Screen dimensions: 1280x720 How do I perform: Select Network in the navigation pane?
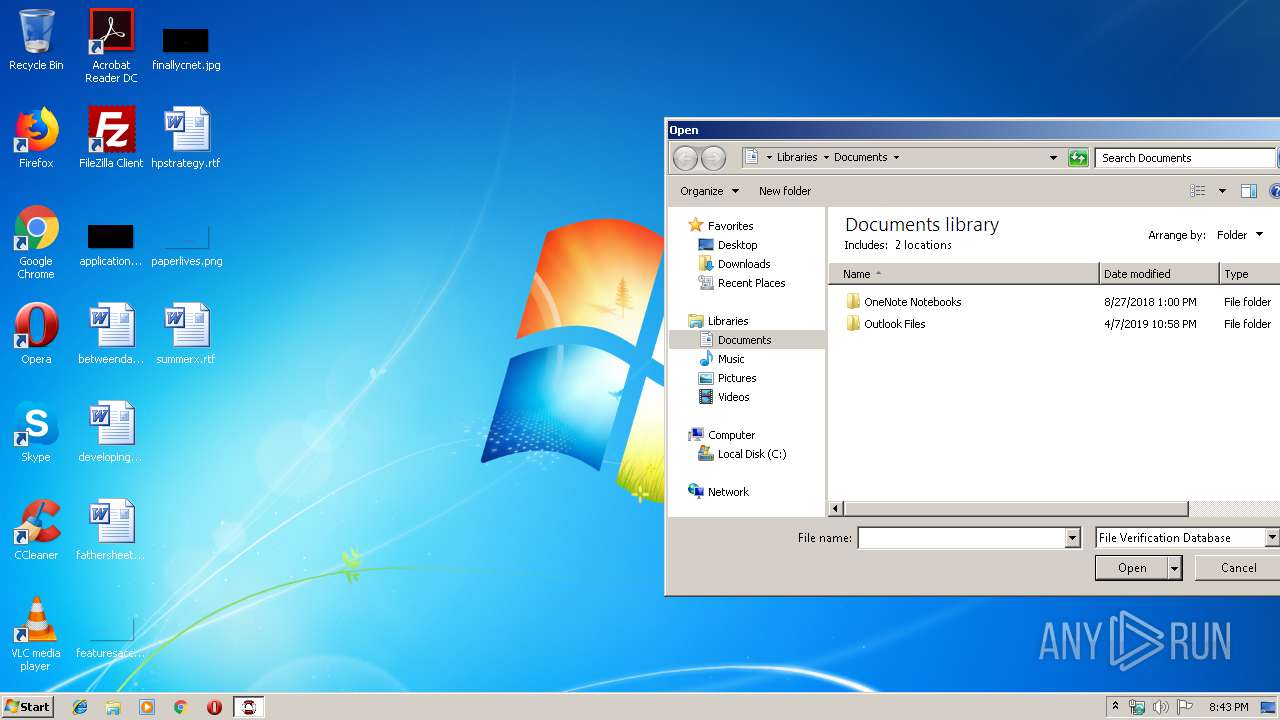[728, 492]
